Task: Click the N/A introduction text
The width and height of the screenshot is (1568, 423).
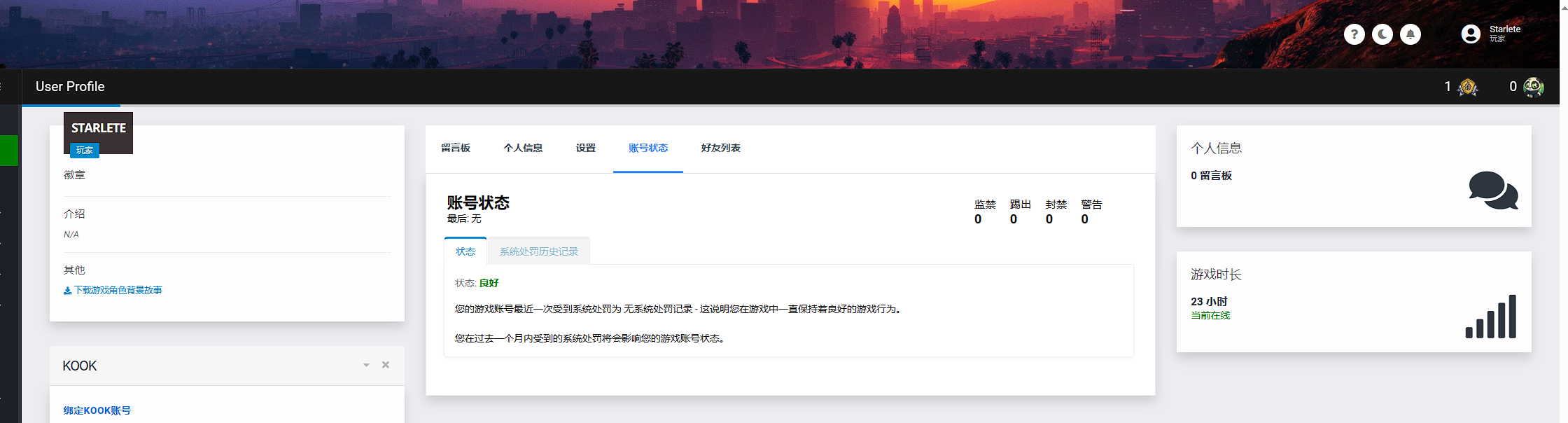Action: [71, 235]
